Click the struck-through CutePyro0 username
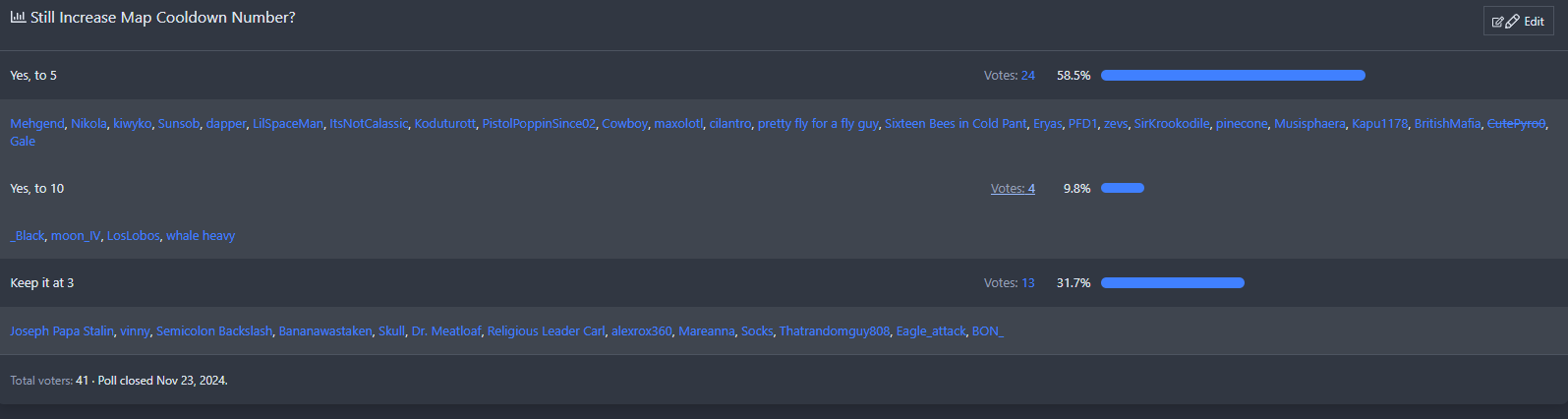Viewport: 1568px width, 419px height. [1516, 124]
